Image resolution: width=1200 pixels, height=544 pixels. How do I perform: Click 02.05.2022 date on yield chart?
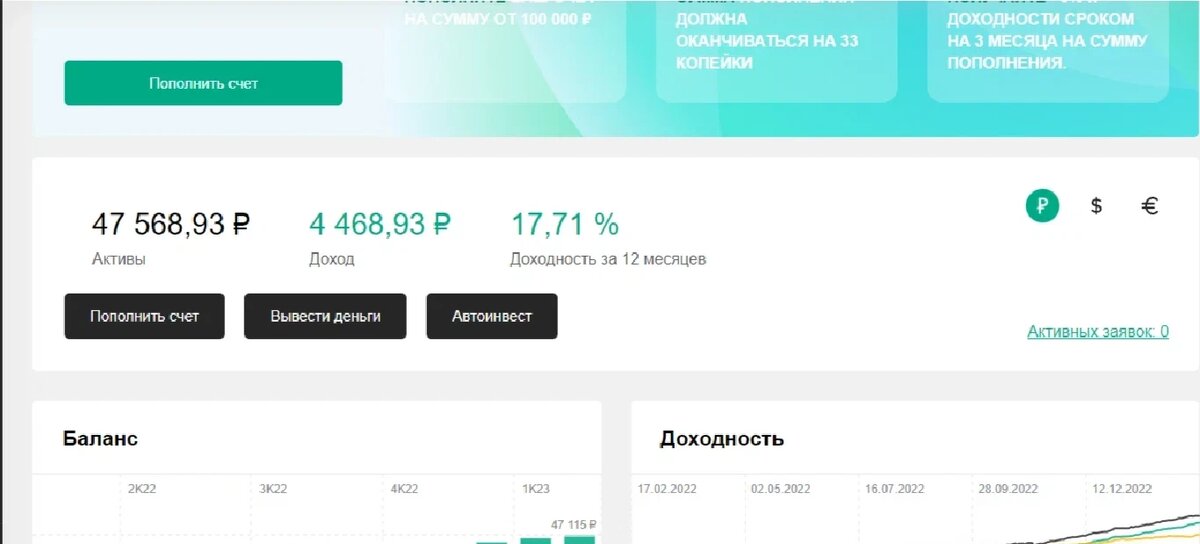point(780,489)
